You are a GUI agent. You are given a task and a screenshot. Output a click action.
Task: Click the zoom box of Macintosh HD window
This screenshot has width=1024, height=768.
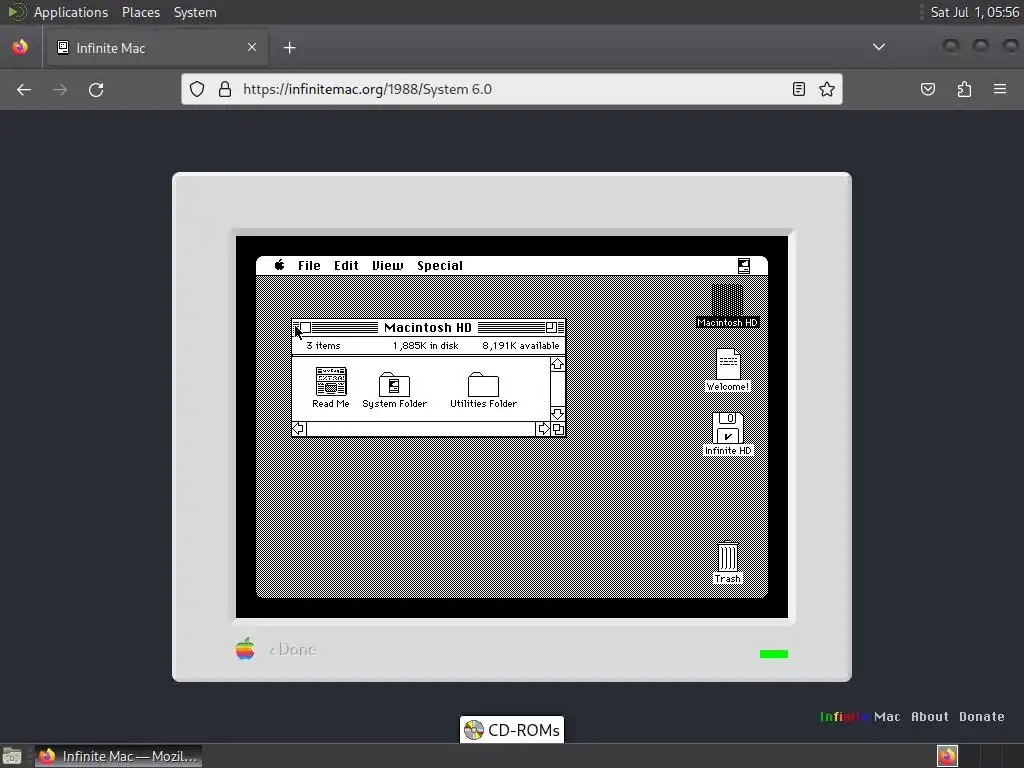coord(551,327)
